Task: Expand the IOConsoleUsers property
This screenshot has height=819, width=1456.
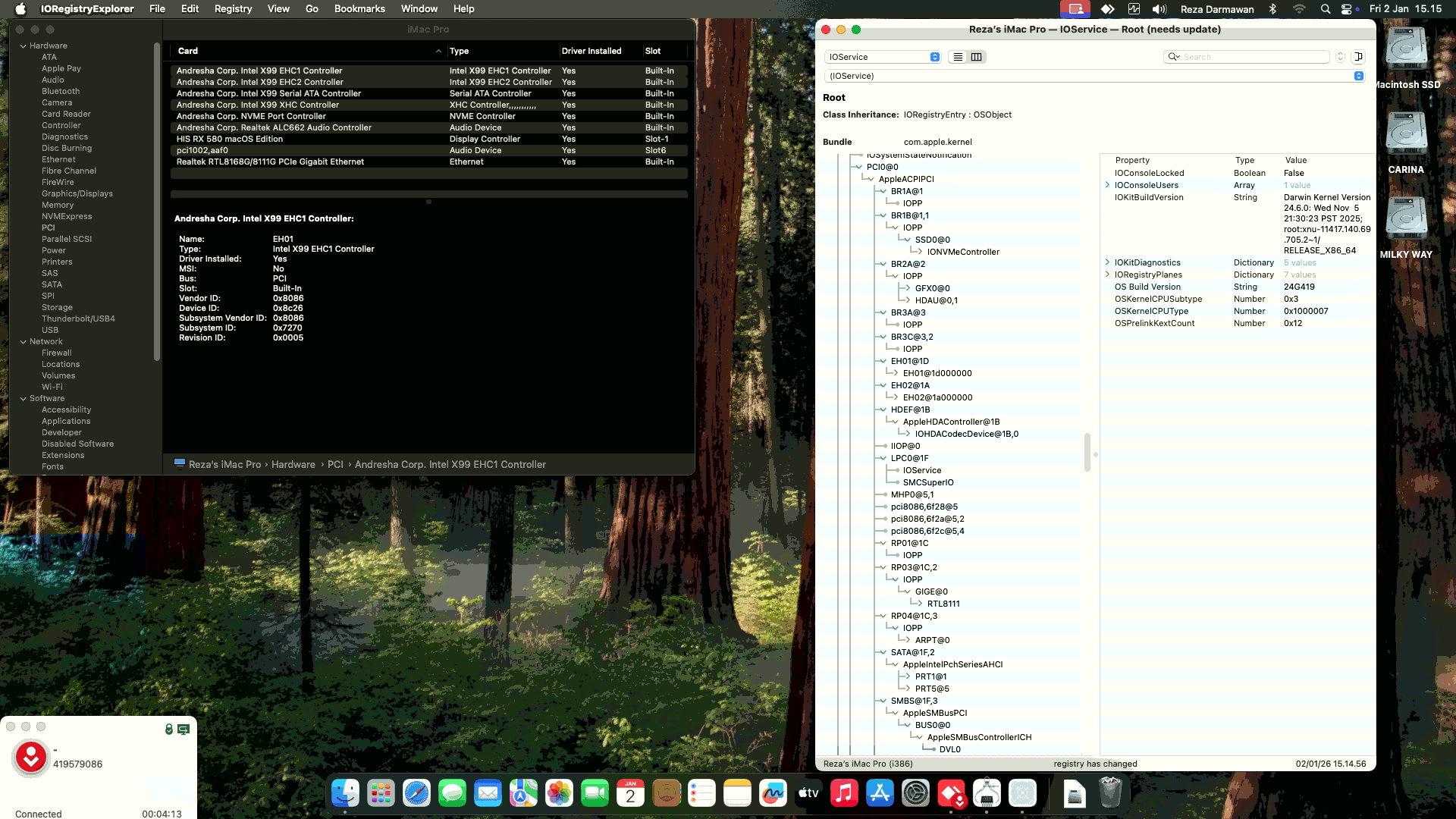Action: [1107, 185]
